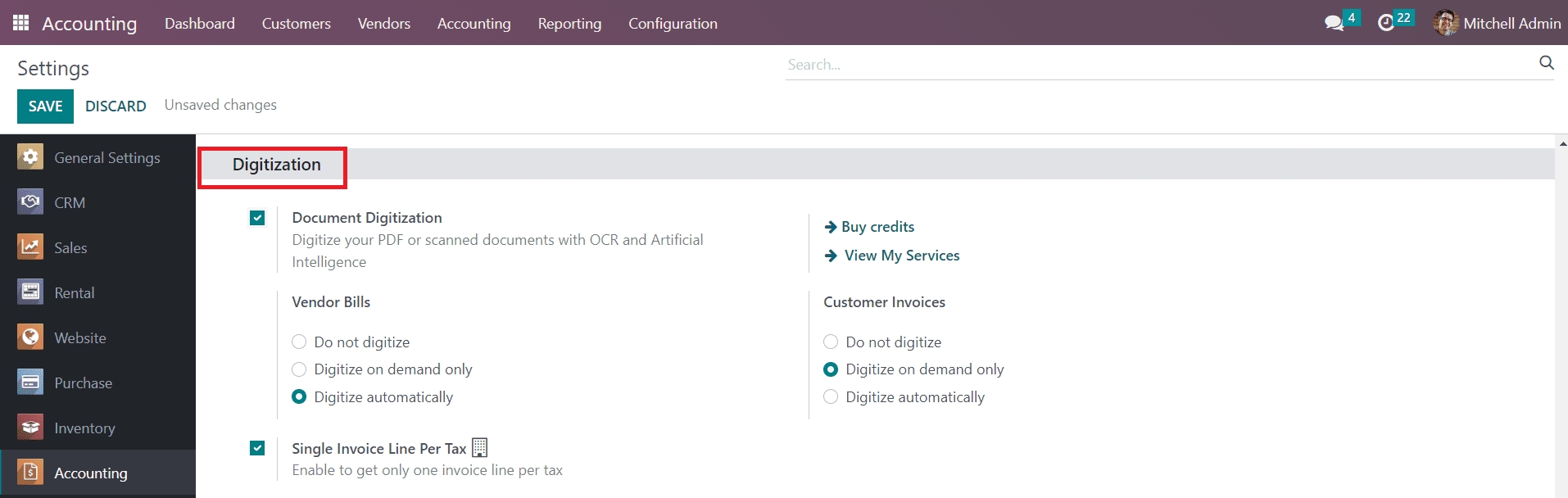
Task: Save the settings changes
Action: [x=45, y=106]
